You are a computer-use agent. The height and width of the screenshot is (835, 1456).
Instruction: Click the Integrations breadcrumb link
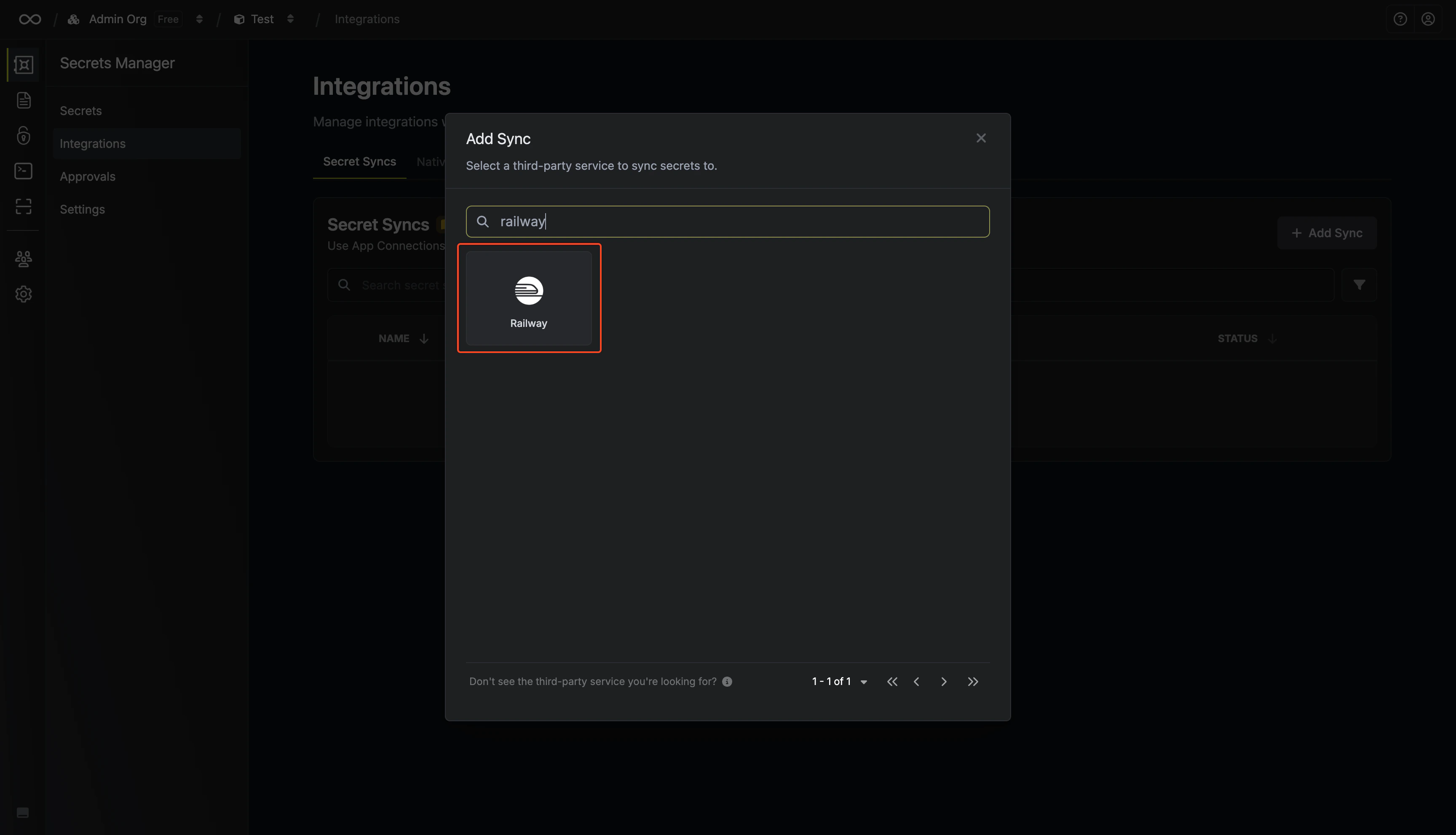(367, 19)
